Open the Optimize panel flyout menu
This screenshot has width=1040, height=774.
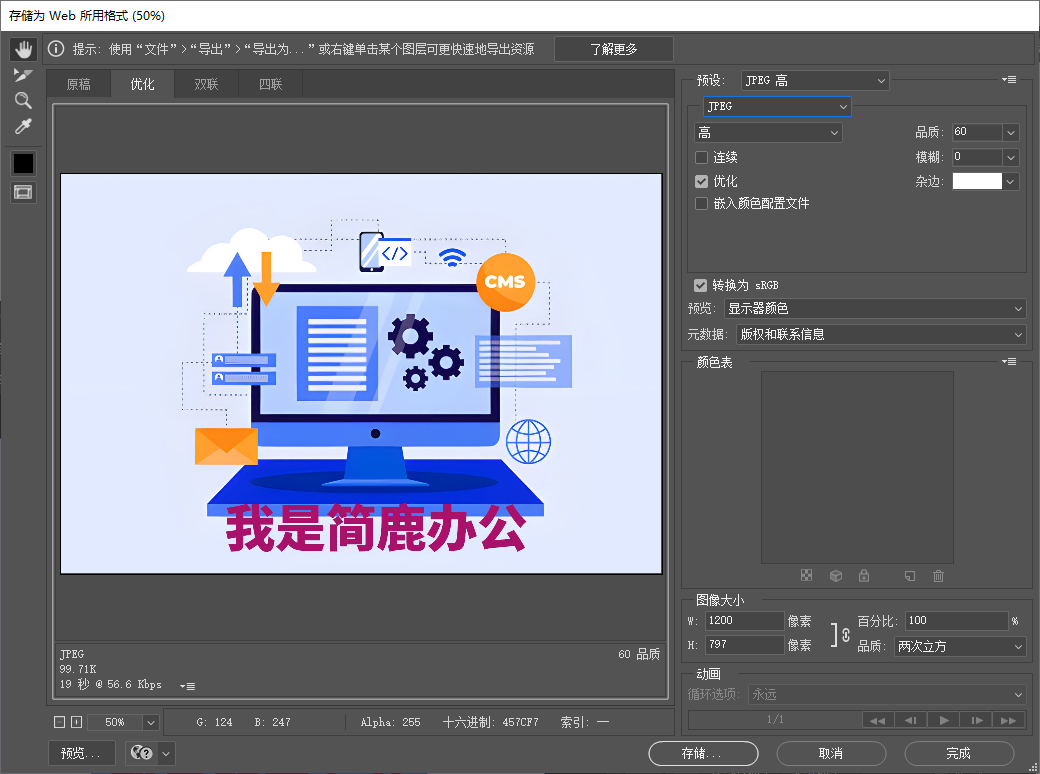click(1009, 79)
